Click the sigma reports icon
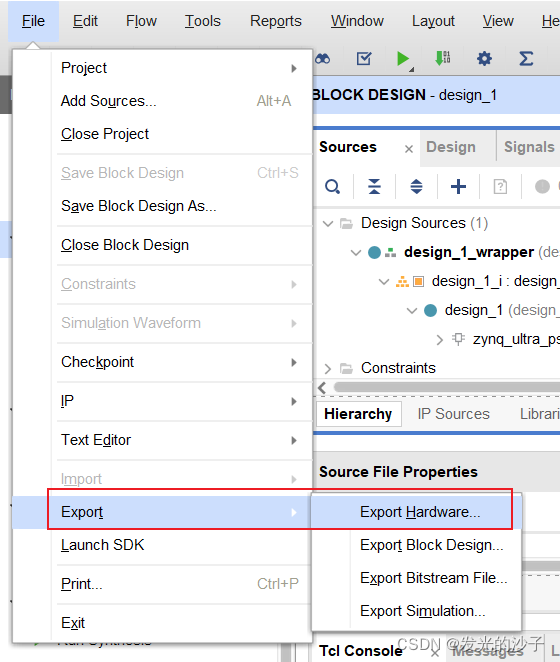 [526, 59]
